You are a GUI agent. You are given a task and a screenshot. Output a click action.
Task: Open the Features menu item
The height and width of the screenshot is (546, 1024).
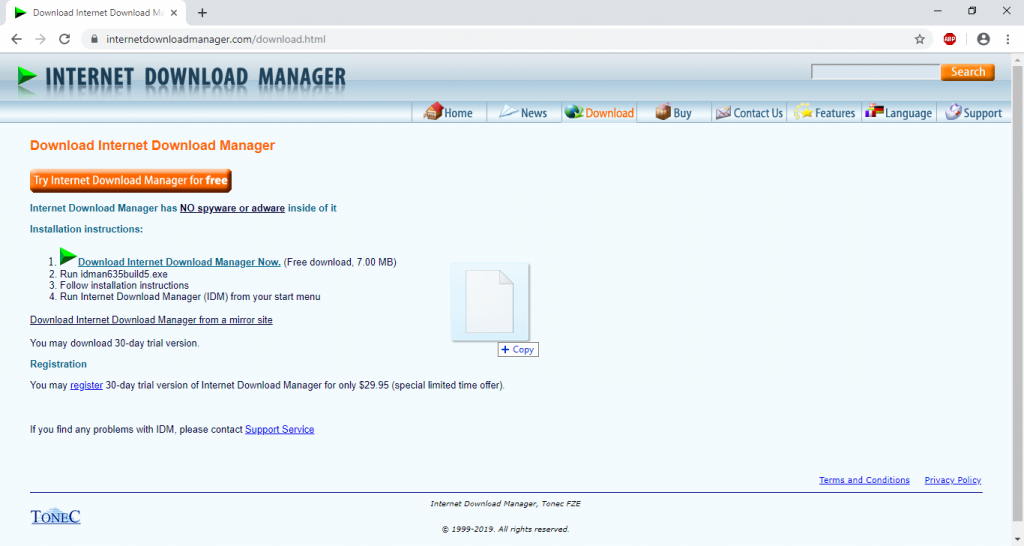(x=824, y=112)
